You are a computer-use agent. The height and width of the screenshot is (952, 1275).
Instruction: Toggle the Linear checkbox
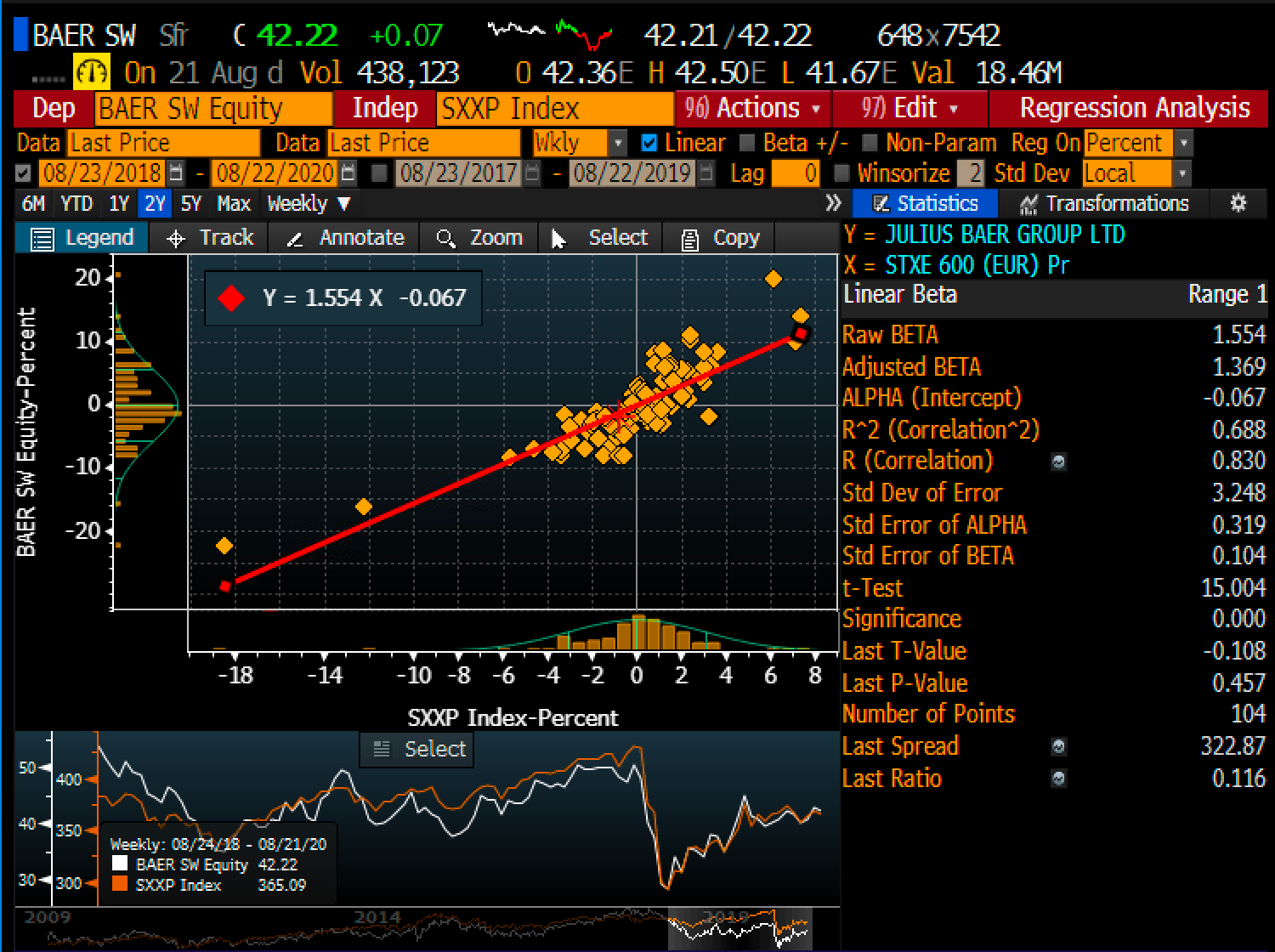pyautogui.click(x=649, y=143)
